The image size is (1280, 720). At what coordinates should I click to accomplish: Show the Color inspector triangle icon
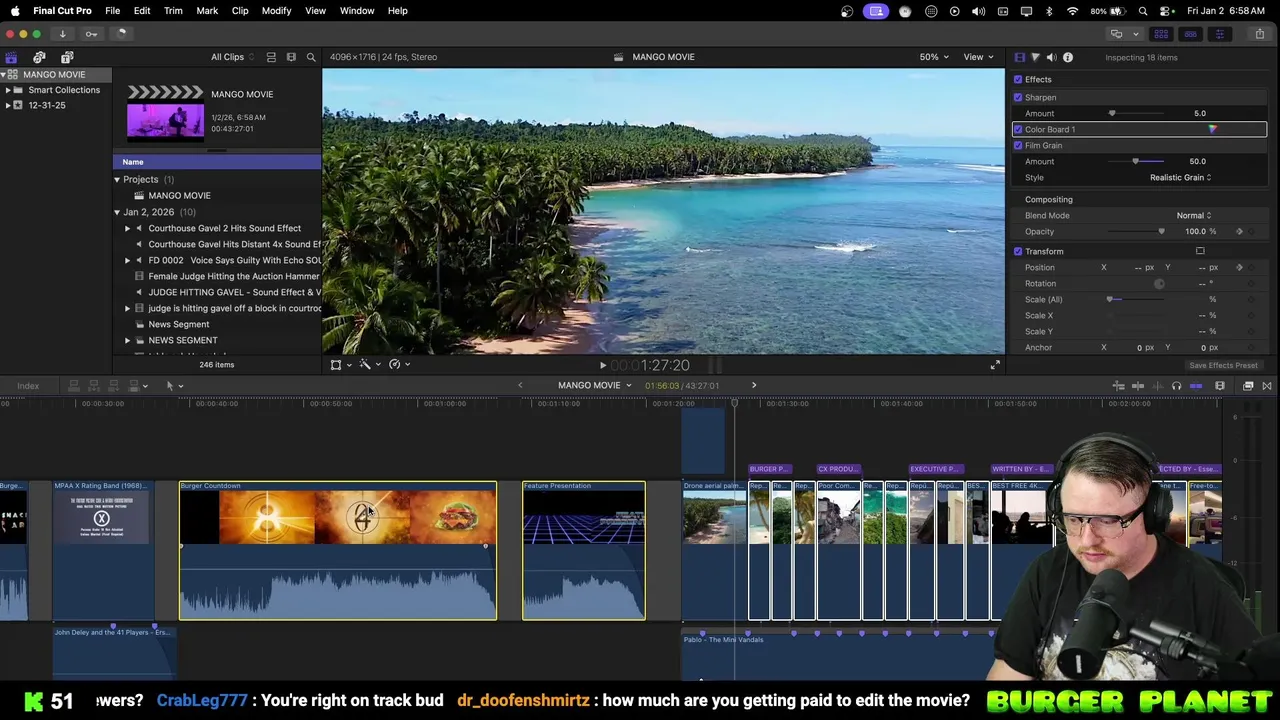[x=1035, y=57]
